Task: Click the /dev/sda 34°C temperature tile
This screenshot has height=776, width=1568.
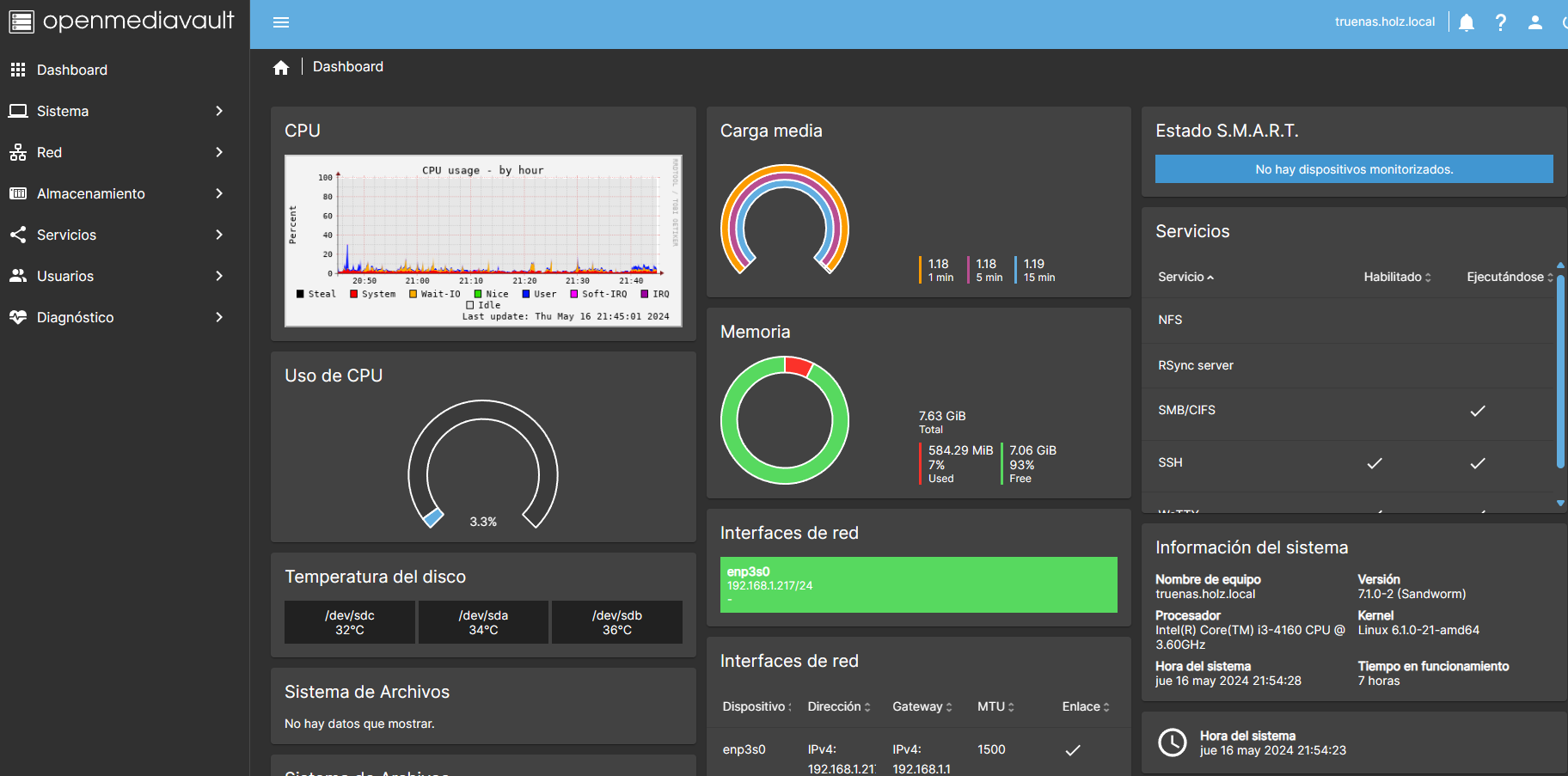Action: click(x=483, y=622)
